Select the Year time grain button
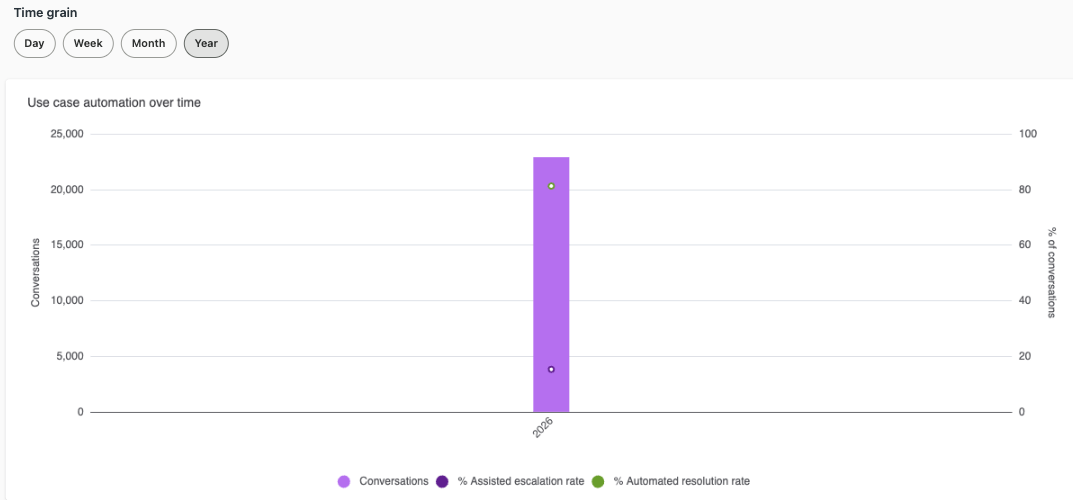This screenshot has width=1073, height=500. tap(206, 43)
